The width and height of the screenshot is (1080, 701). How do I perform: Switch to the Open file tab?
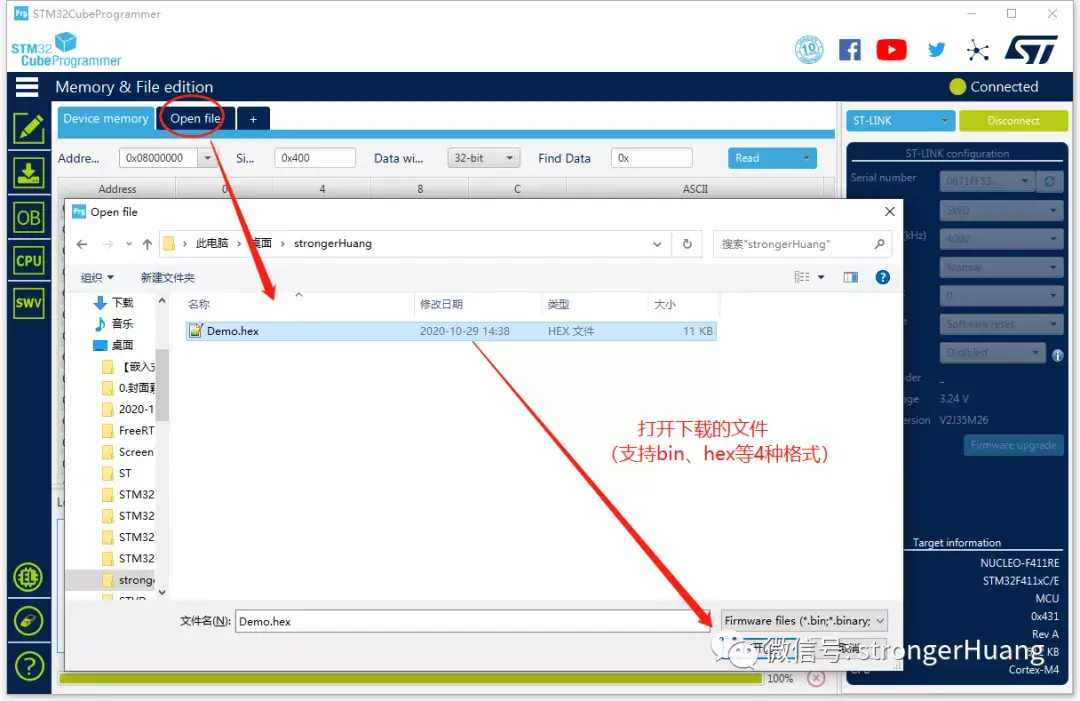[x=195, y=118]
